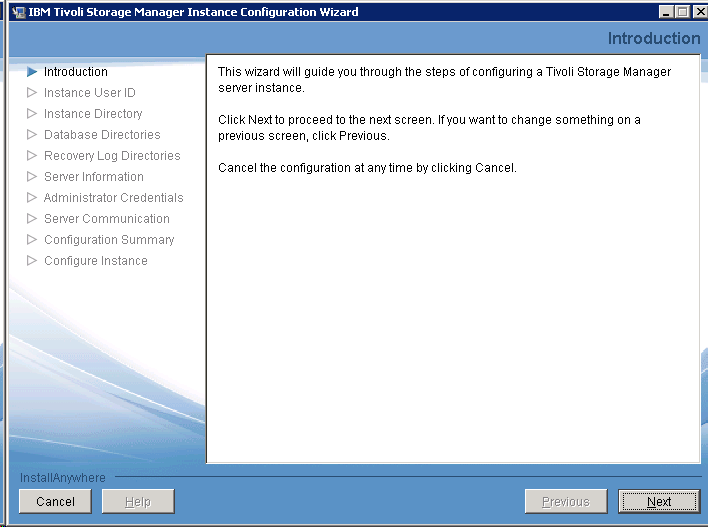Image resolution: width=708 pixels, height=527 pixels.
Task: Click the Help button
Action: tap(138, 501)
